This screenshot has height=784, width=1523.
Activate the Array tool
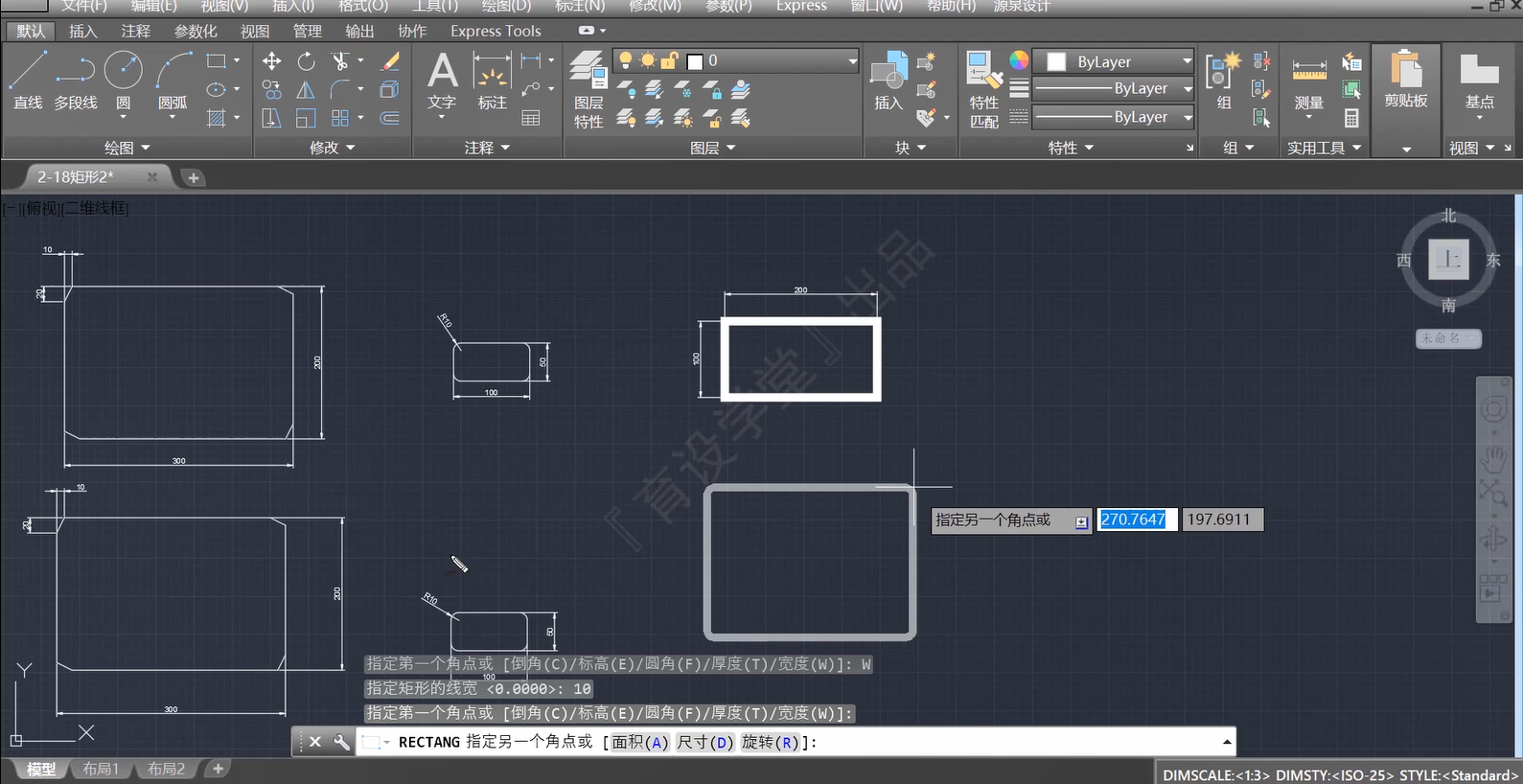tap(339, 118)
